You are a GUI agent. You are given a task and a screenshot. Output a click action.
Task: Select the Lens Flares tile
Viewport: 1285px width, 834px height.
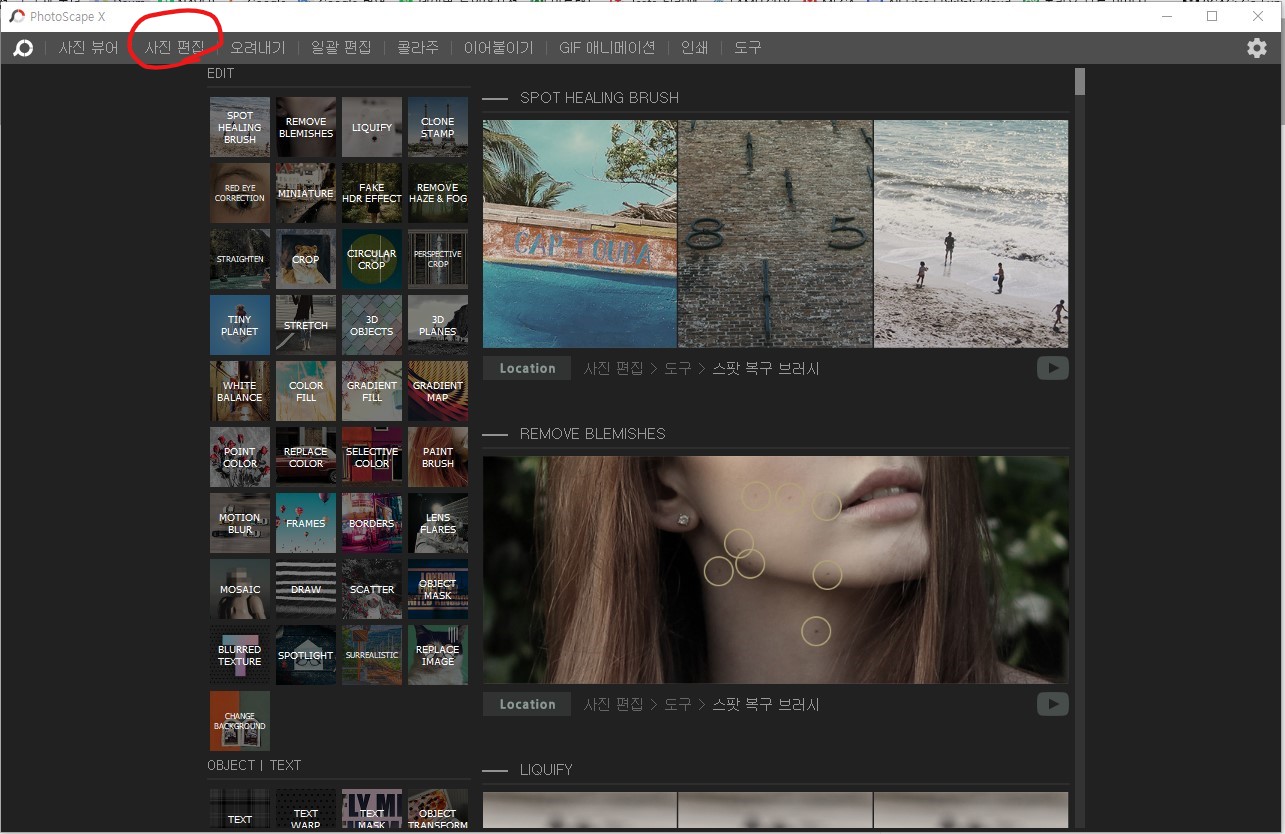(x=438, y=523)
